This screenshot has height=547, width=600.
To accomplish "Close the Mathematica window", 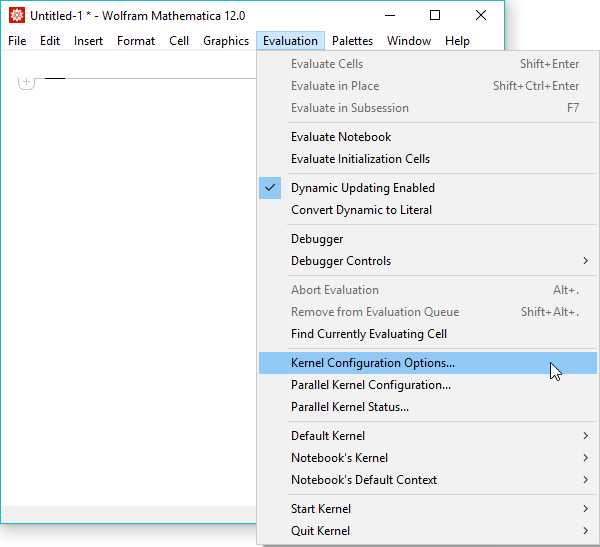I will tap(481, 16).
